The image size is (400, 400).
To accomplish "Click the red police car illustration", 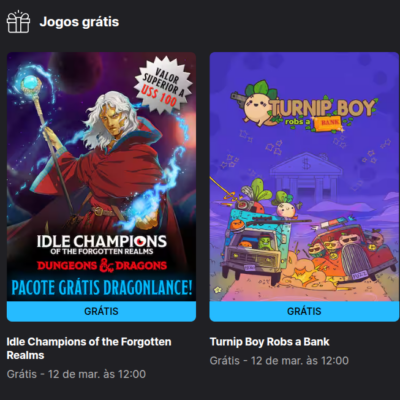I will 352,252.
